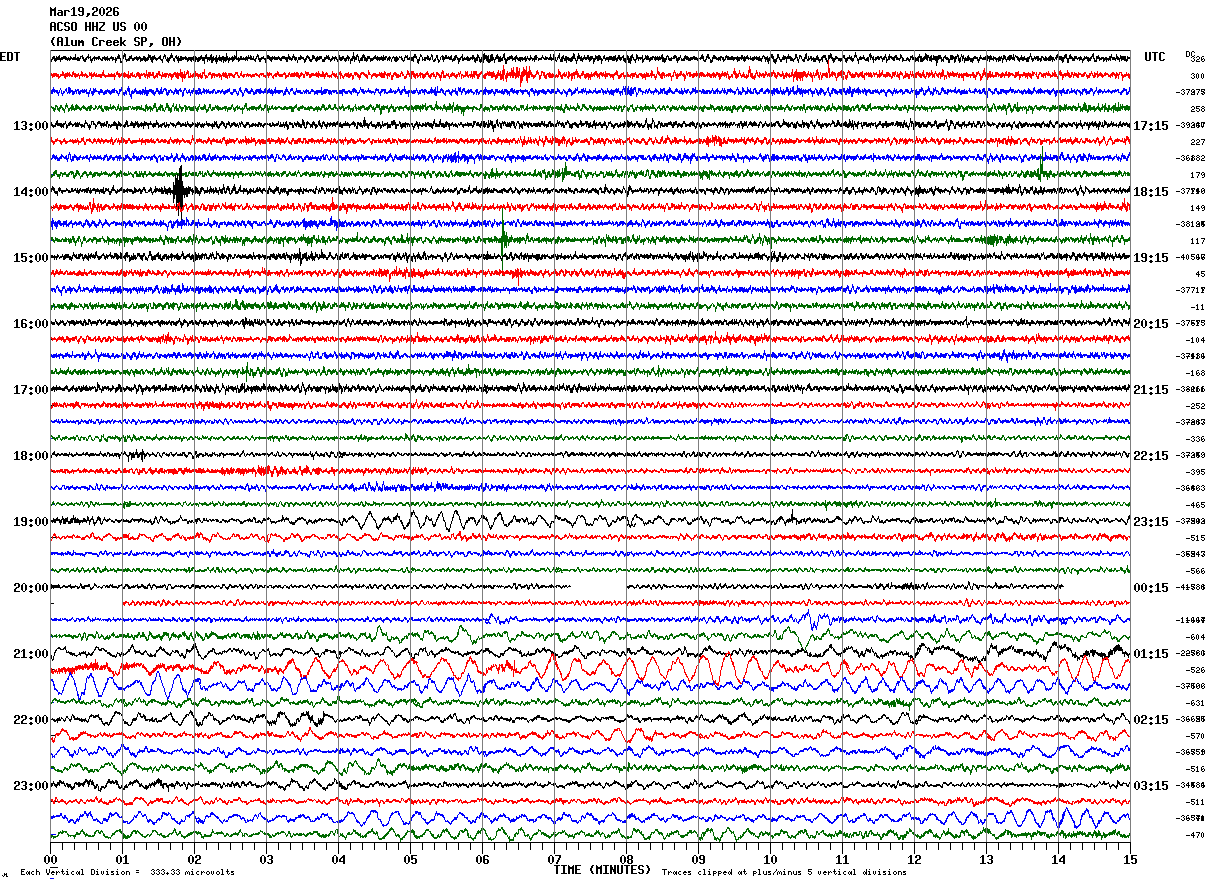Click the DC offset value -465
The height and width of the screenshot is (886, 1210).
[1195, 505]
